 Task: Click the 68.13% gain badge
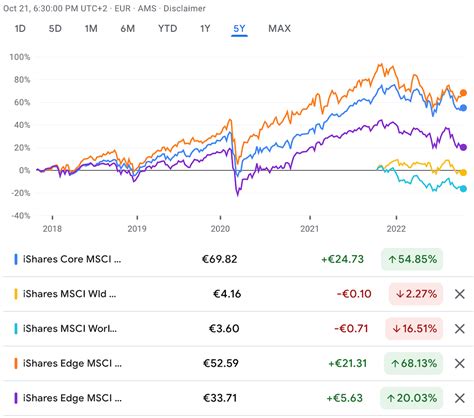pyautogui.click(x=414, y=363)
